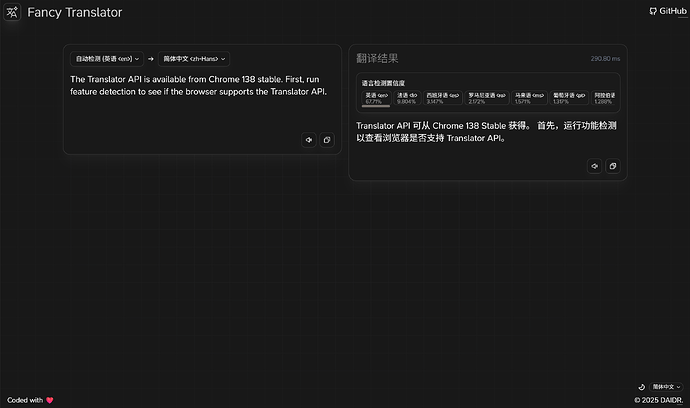
Task: Click the 290.80 ms translation time
Action: [605, 59]
